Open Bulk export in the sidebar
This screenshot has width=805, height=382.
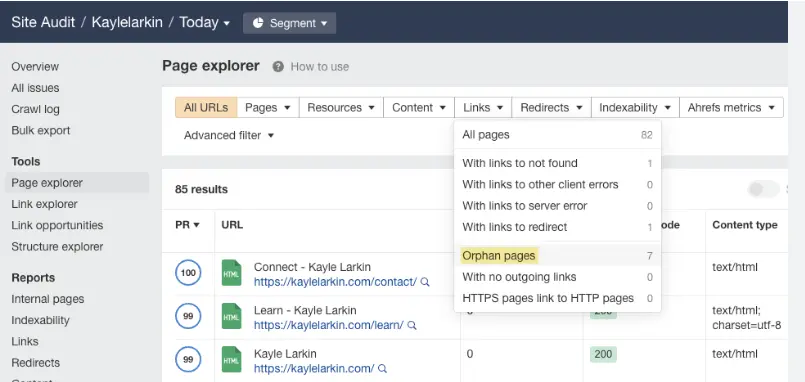[x=41, y=130]
